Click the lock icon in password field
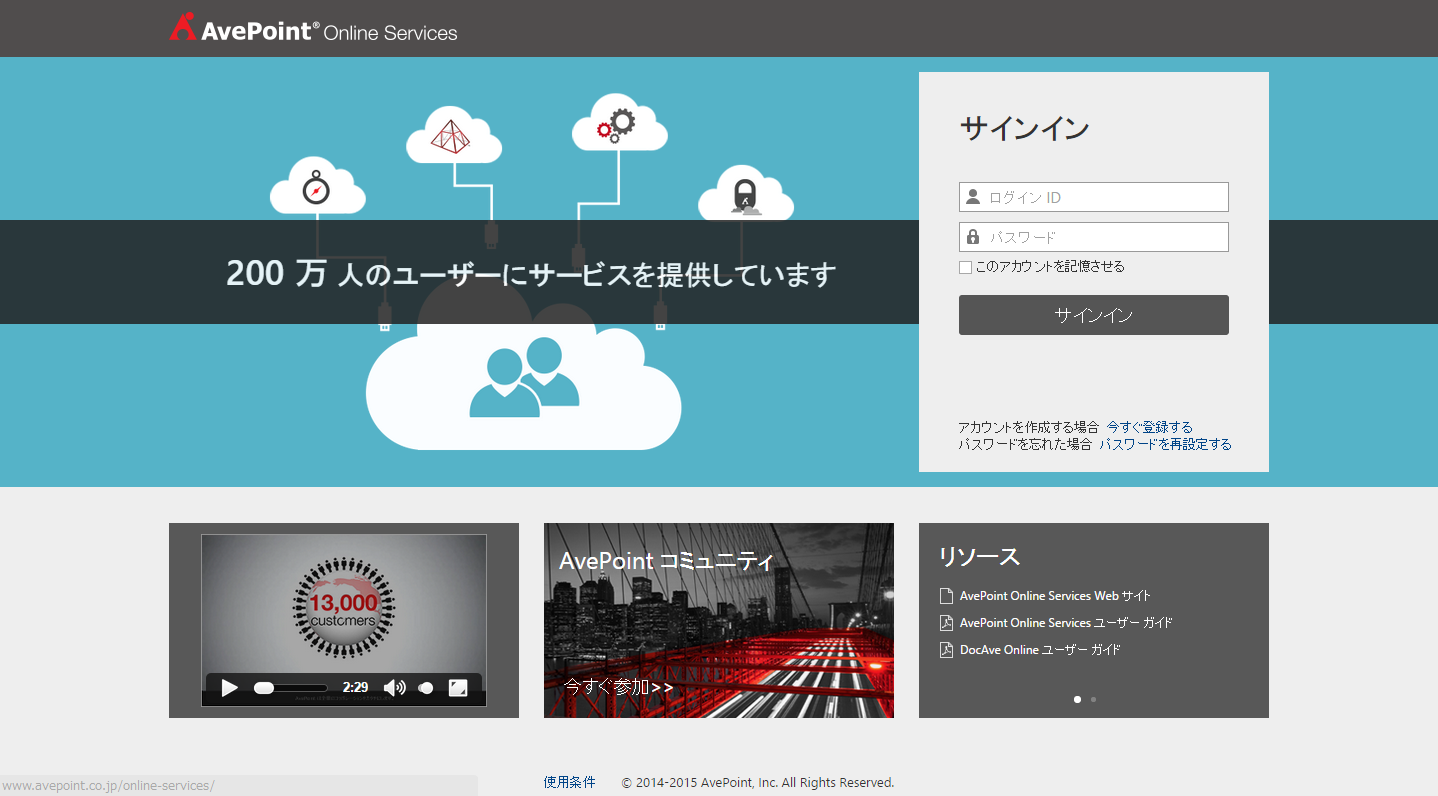 point(973,237)
